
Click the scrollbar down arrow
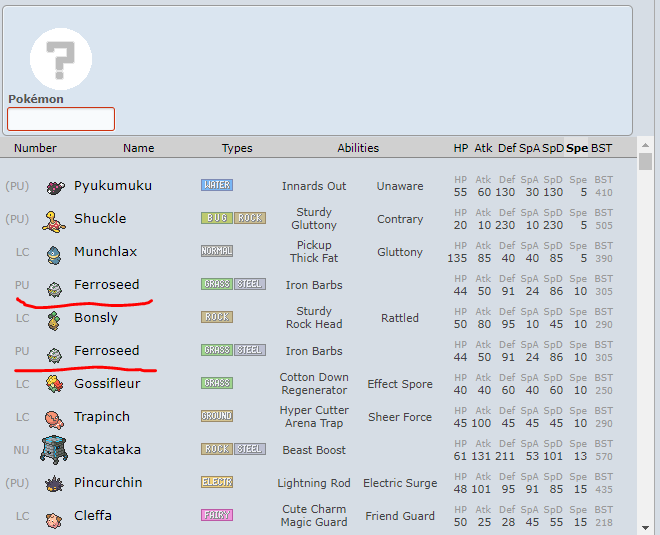(x=645, y=527)
